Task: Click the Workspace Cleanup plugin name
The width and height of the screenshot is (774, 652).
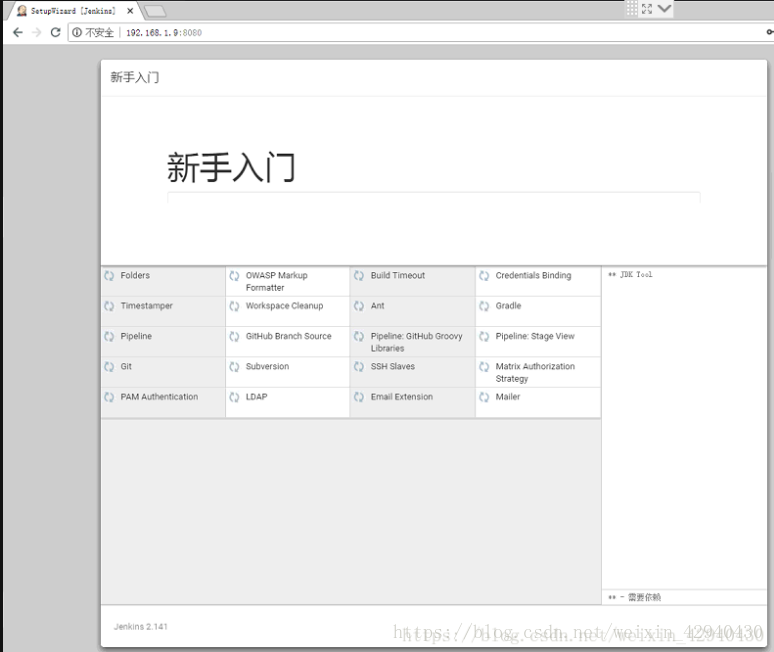Action: click(x=284, y=306)
